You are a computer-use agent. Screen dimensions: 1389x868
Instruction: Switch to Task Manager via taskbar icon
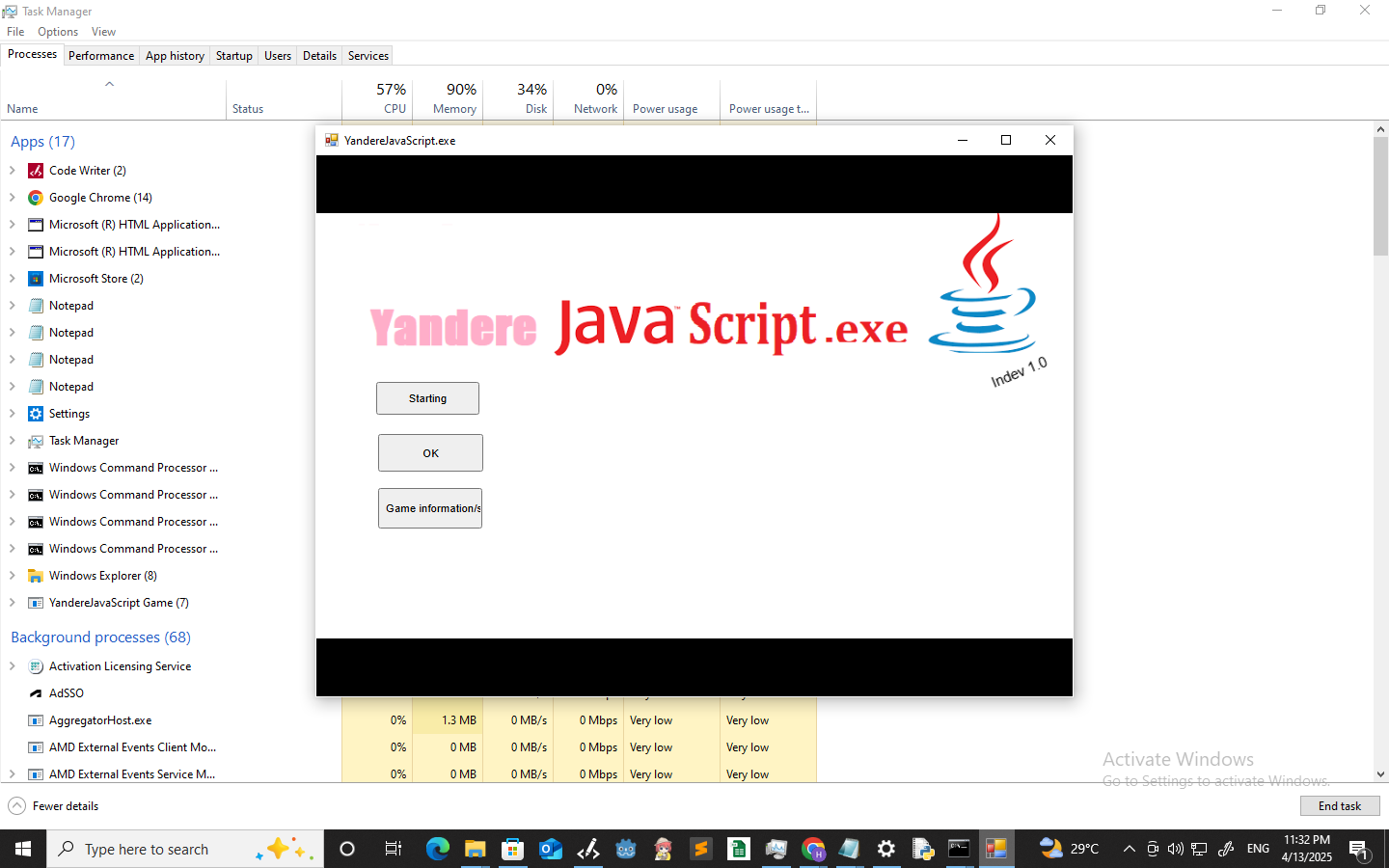[776, 849]
